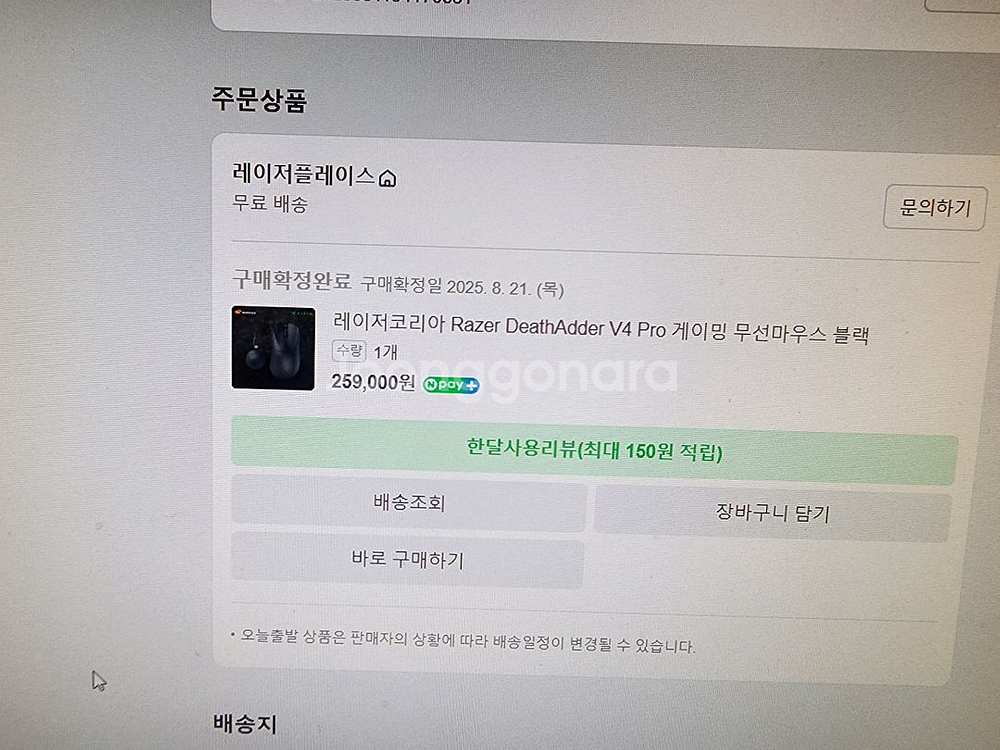Open the 레이저플레이스 store name link
The height and width of the screenshot is (750, 1000).
tap(304, 174)
